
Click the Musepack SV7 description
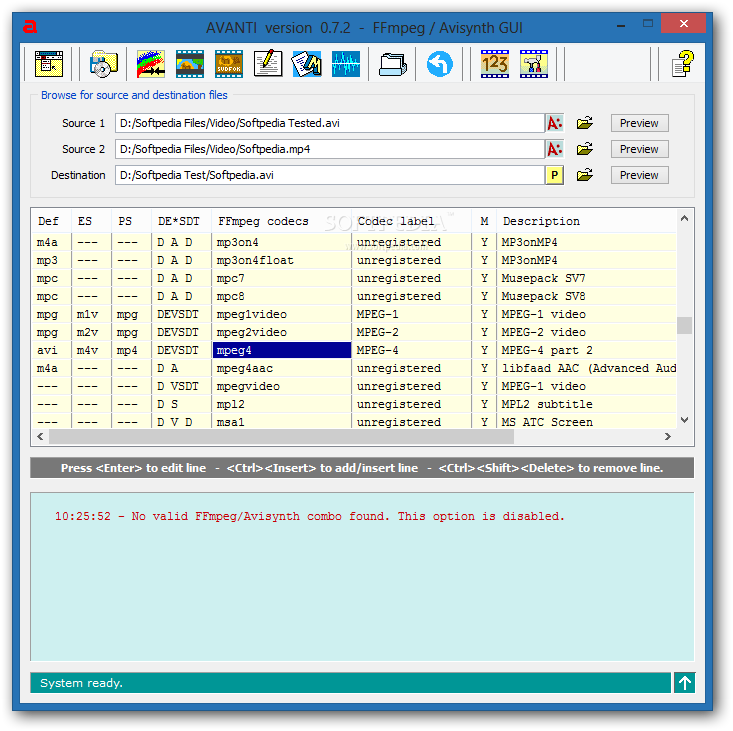point(543,279)
